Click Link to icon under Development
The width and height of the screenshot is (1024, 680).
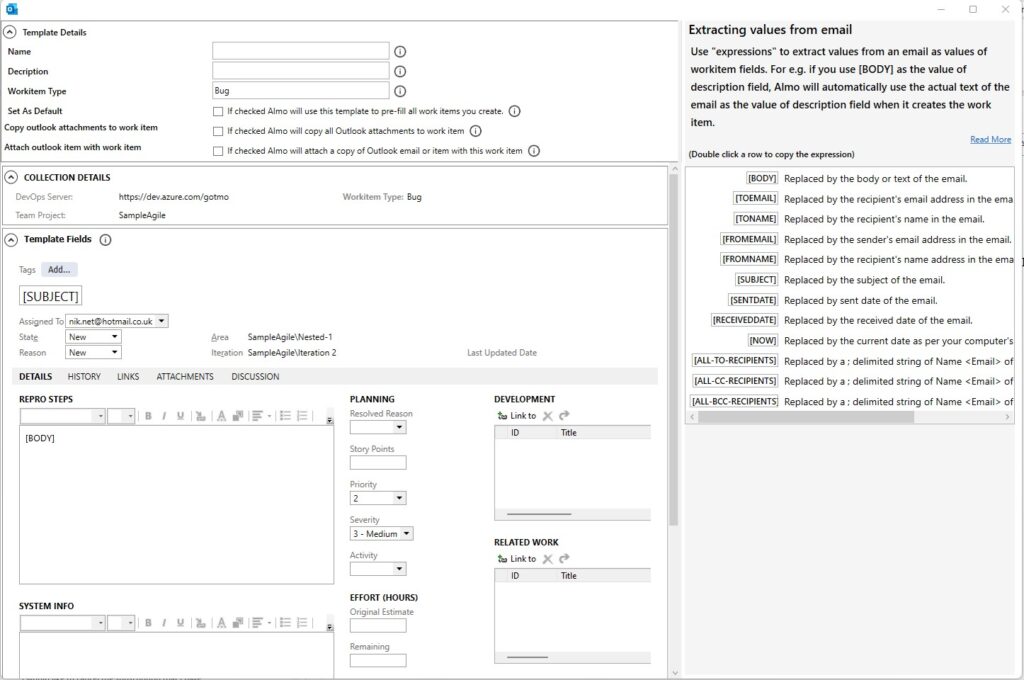[502, 416]
